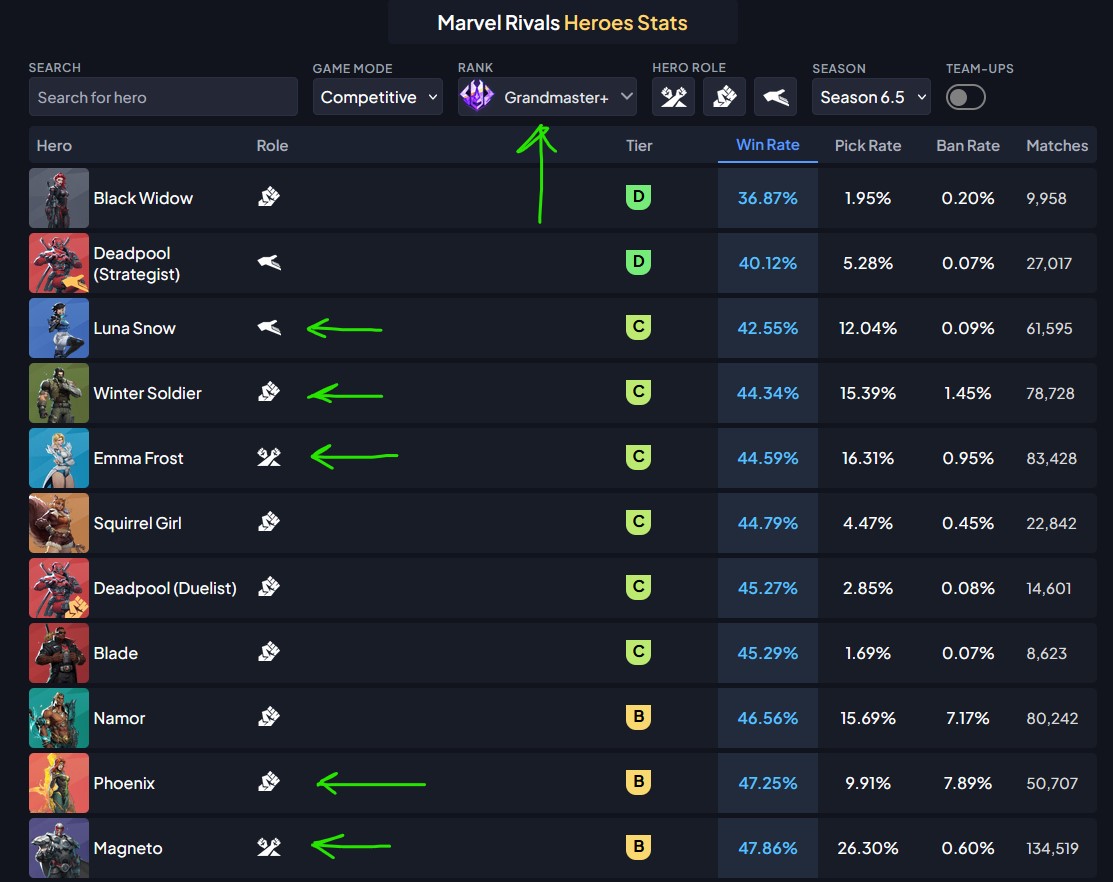Screen dimensions: 1113x882
Task: Sort table by Matches column
Action: (1057, 145)
